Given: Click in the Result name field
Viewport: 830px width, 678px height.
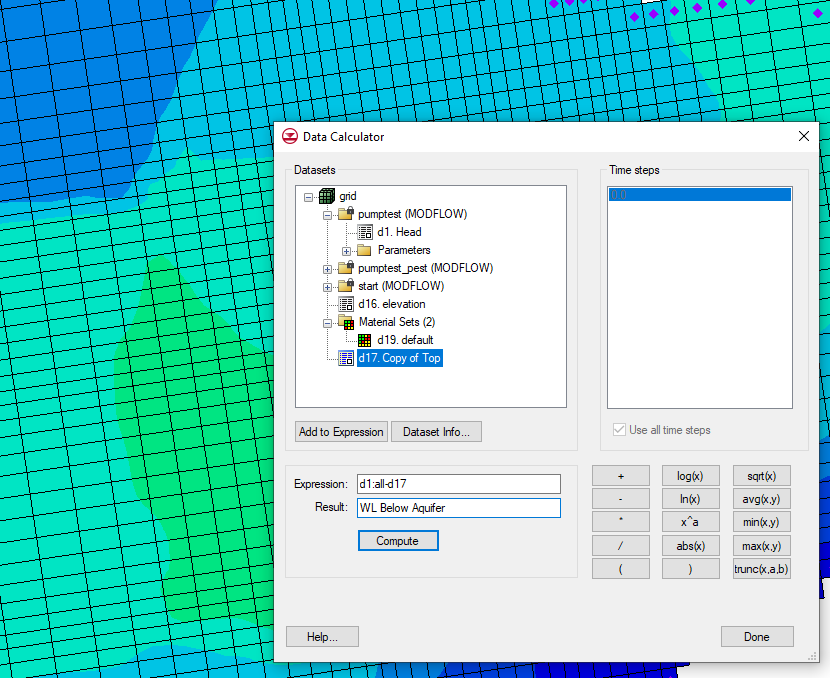Looking at the screenshot, I should pos(459,508).
